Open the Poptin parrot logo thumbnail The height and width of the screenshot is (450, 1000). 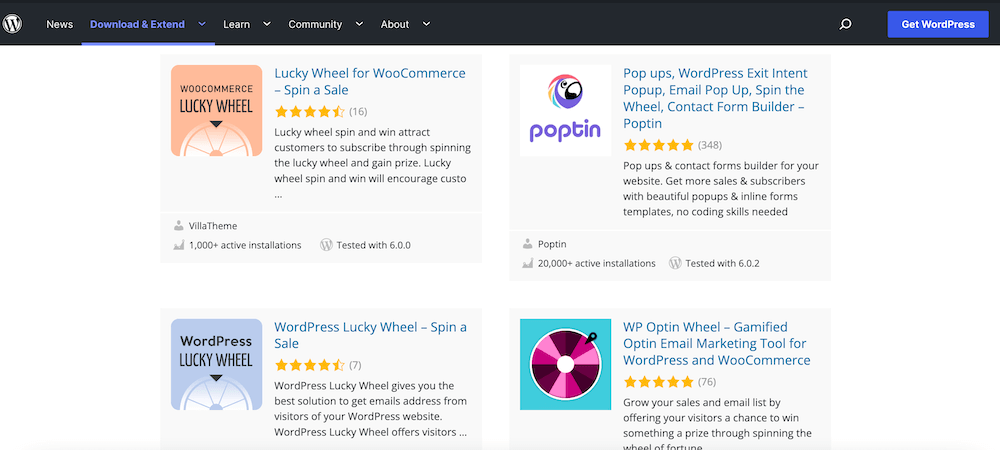(x=565, y=111)
